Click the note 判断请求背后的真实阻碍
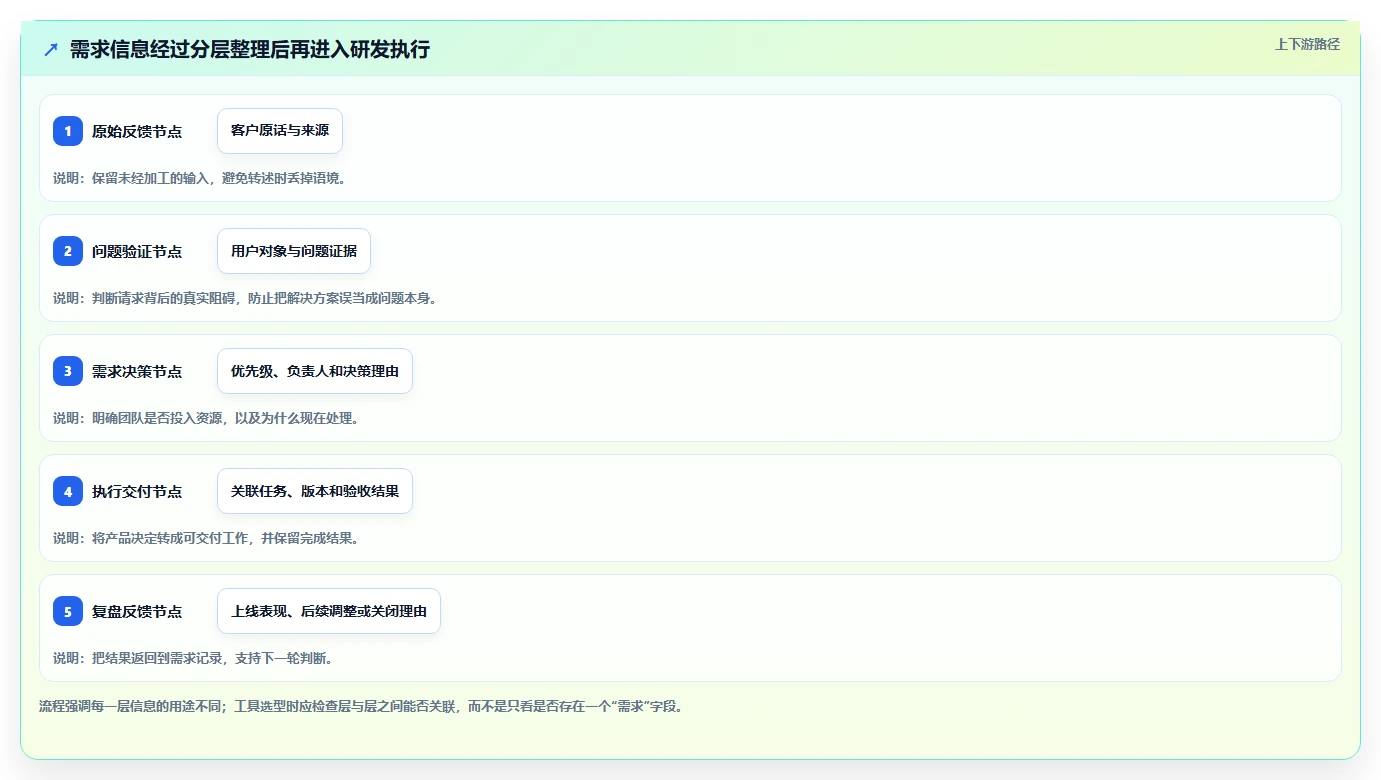This screenshot has width=1381, height=780. [x=163, y=298]
